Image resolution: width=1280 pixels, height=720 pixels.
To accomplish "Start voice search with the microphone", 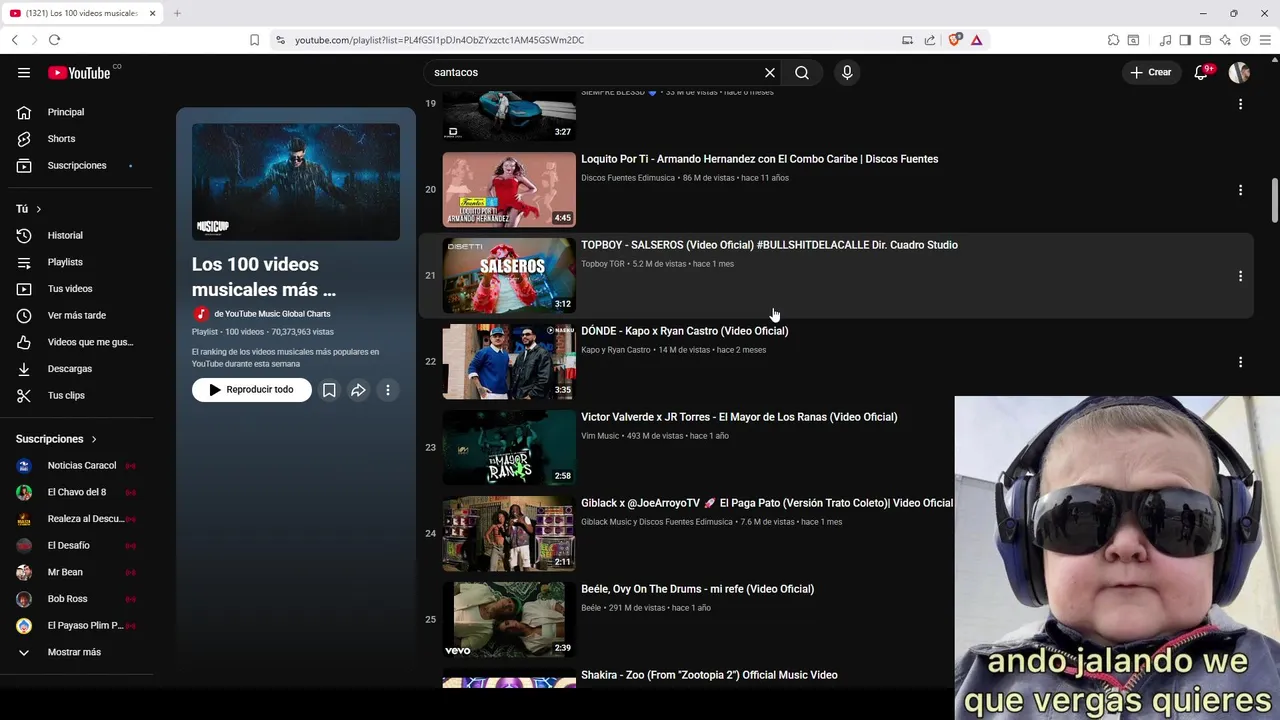I will (x=847, y=72).
